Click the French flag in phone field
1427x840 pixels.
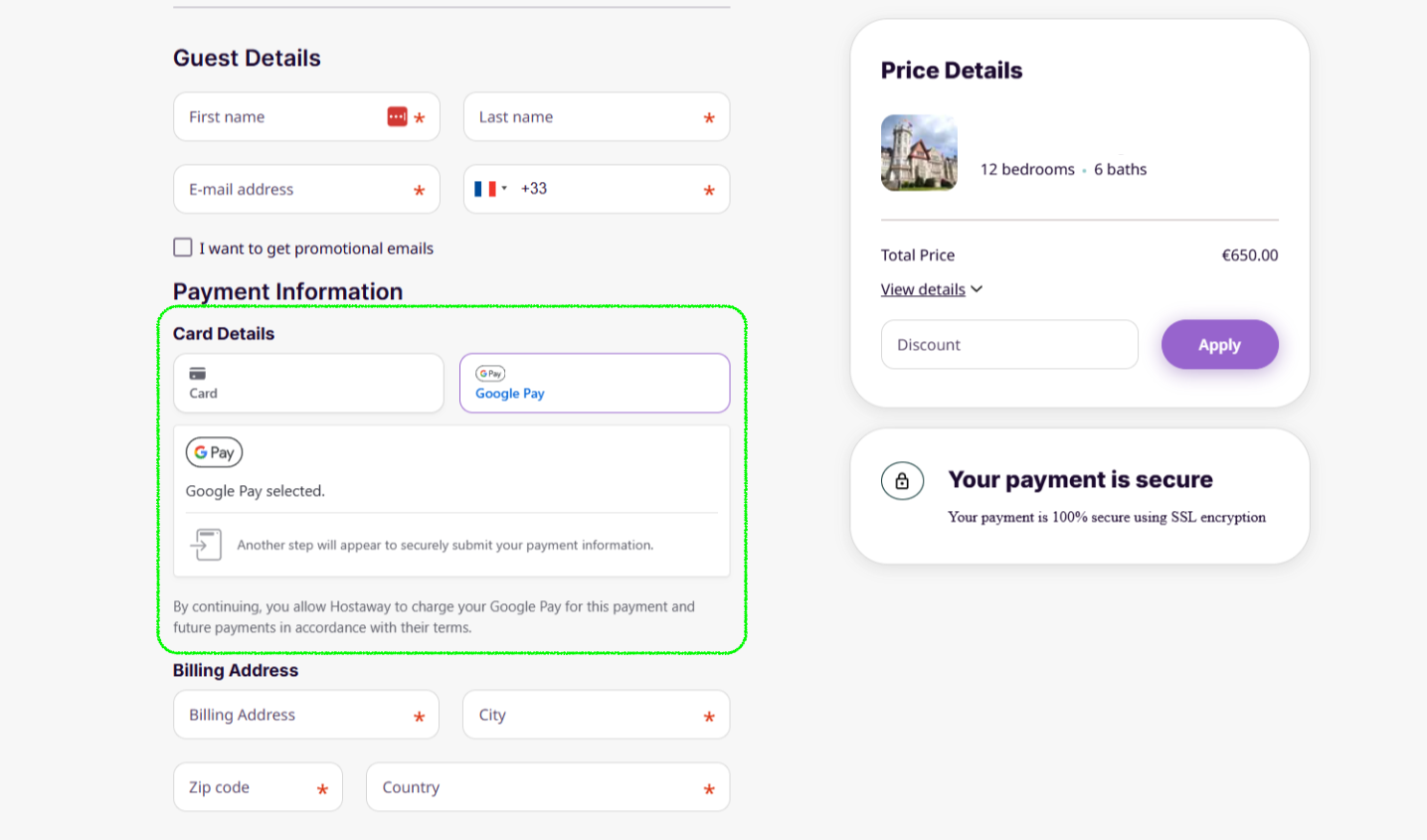click(485, 189)
